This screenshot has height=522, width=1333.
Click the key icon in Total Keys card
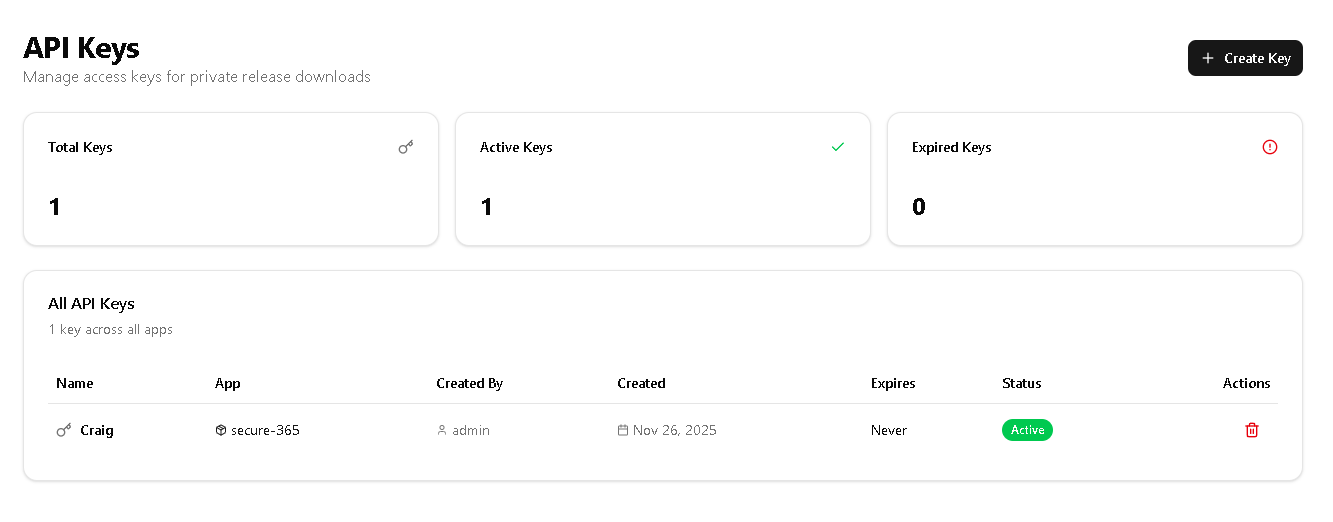pos(405,147)
